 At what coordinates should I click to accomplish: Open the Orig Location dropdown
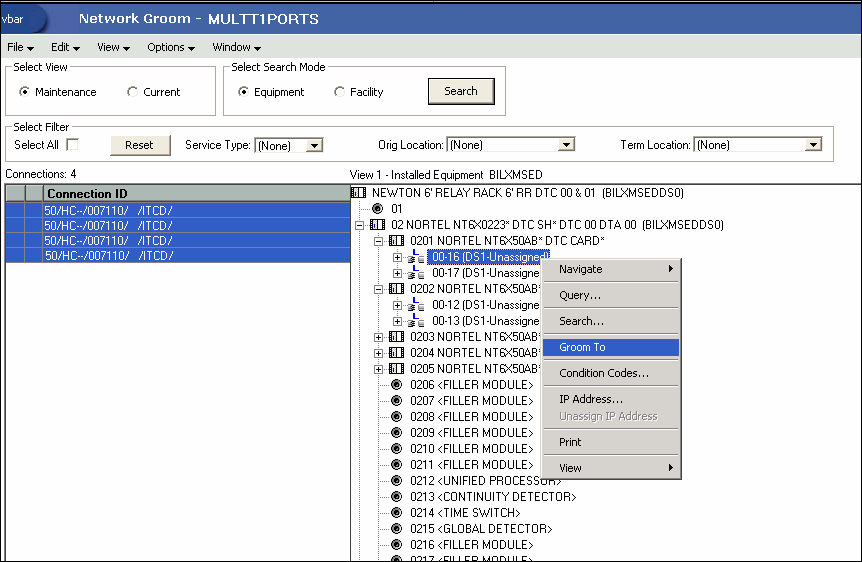(566, 145)
